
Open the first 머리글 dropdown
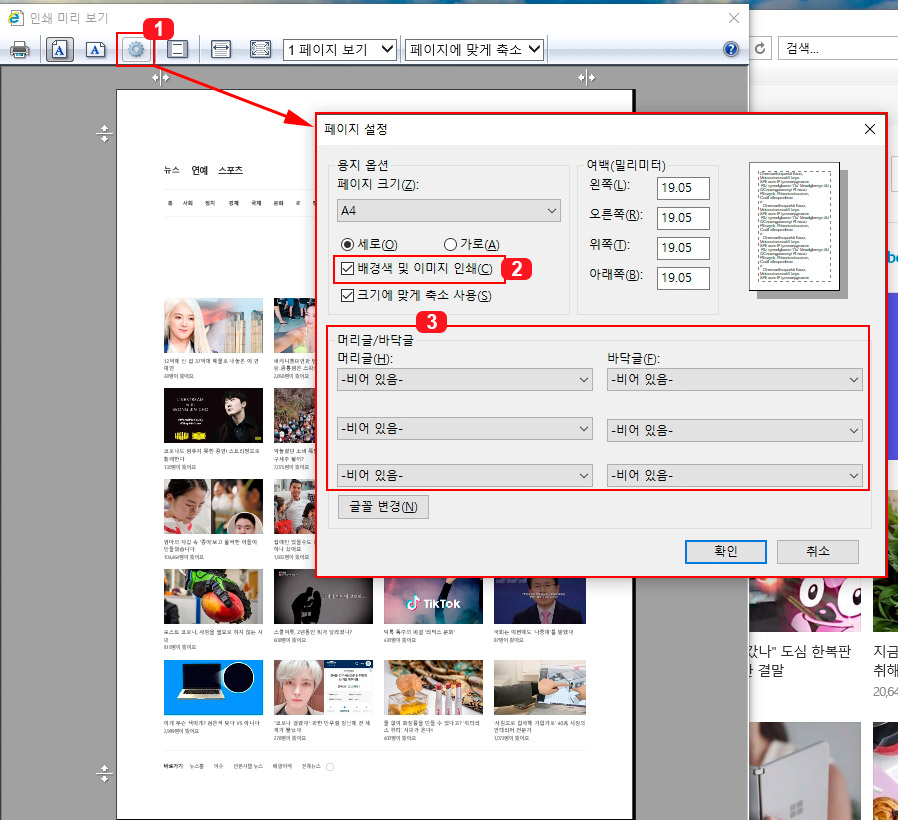(x=465, y=380)
